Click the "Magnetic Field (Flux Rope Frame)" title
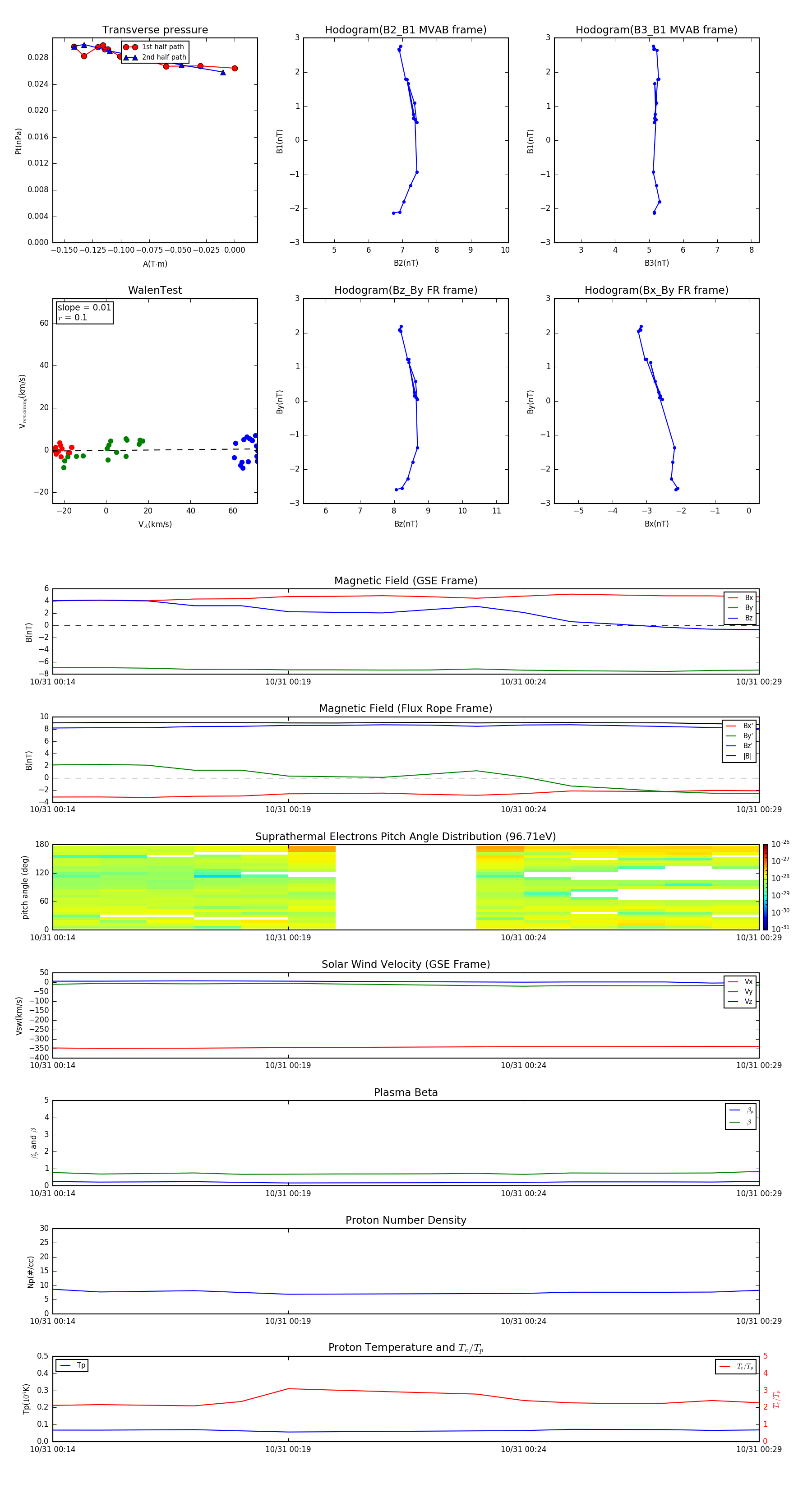The image size is (812, 1489). tap(406, 709)
